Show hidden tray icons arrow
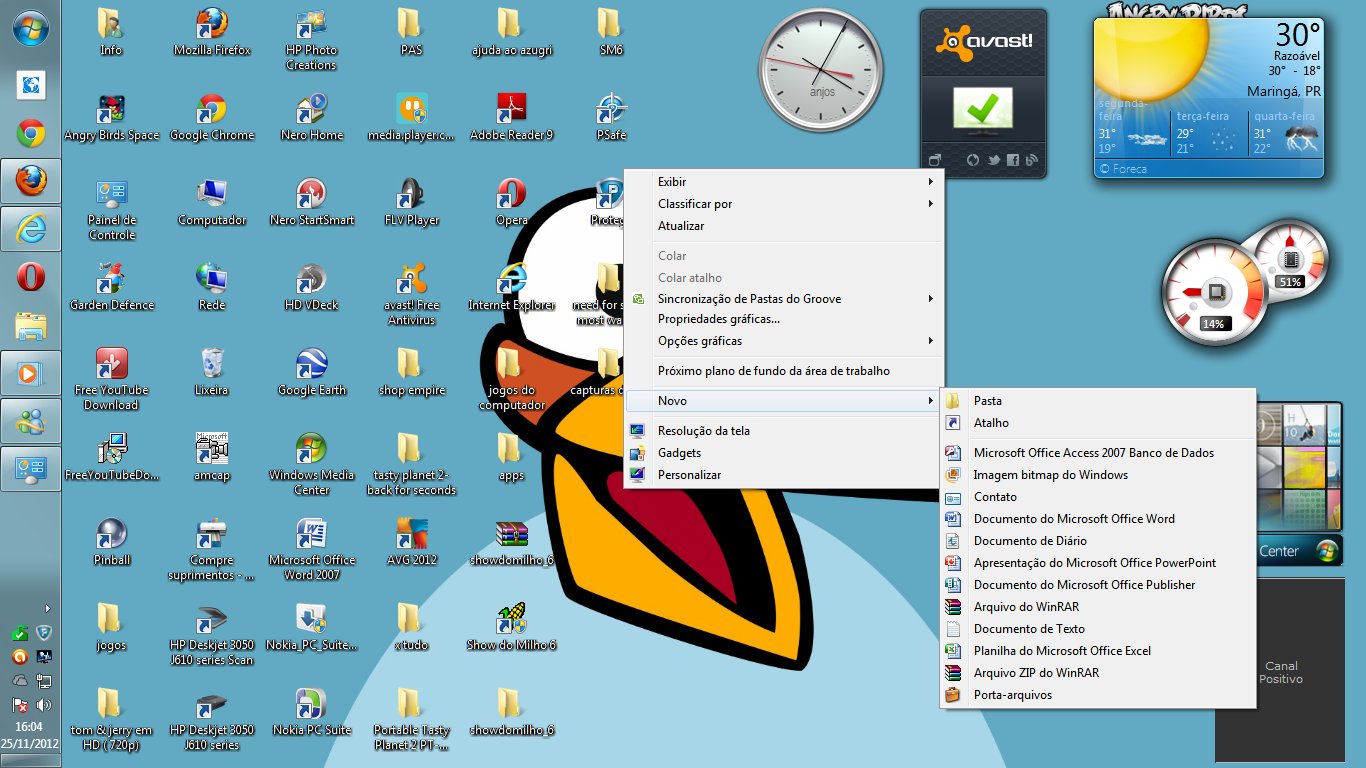Viewport: 1366px width, 768px height. pos(47,607)
